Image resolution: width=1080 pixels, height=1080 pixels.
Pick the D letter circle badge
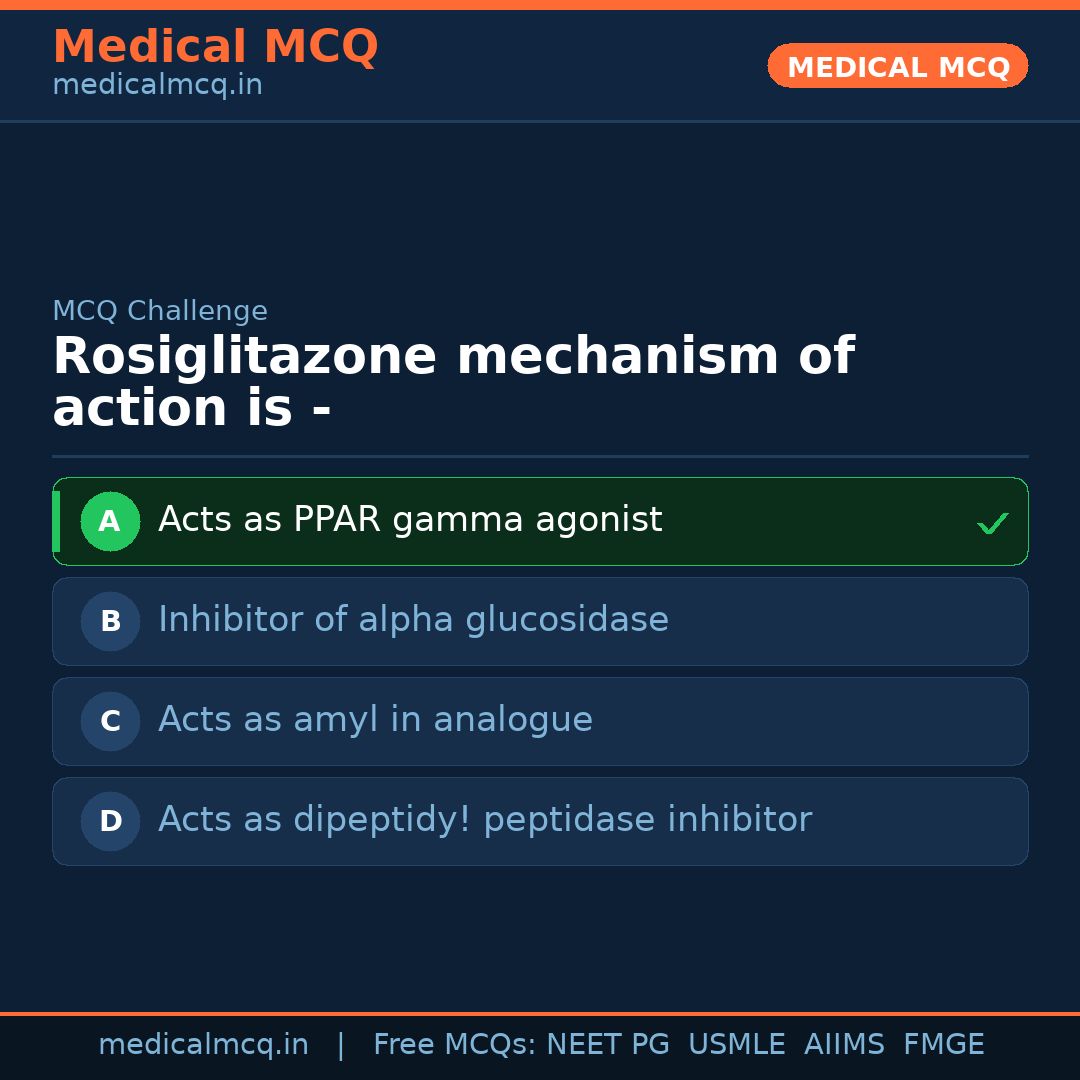[x=110, y=821]
